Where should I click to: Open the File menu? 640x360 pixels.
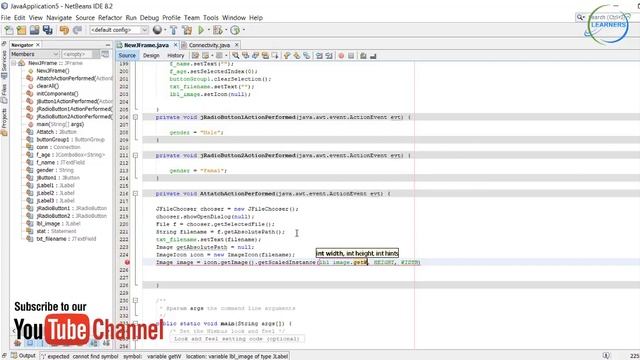tap(6, 18)
